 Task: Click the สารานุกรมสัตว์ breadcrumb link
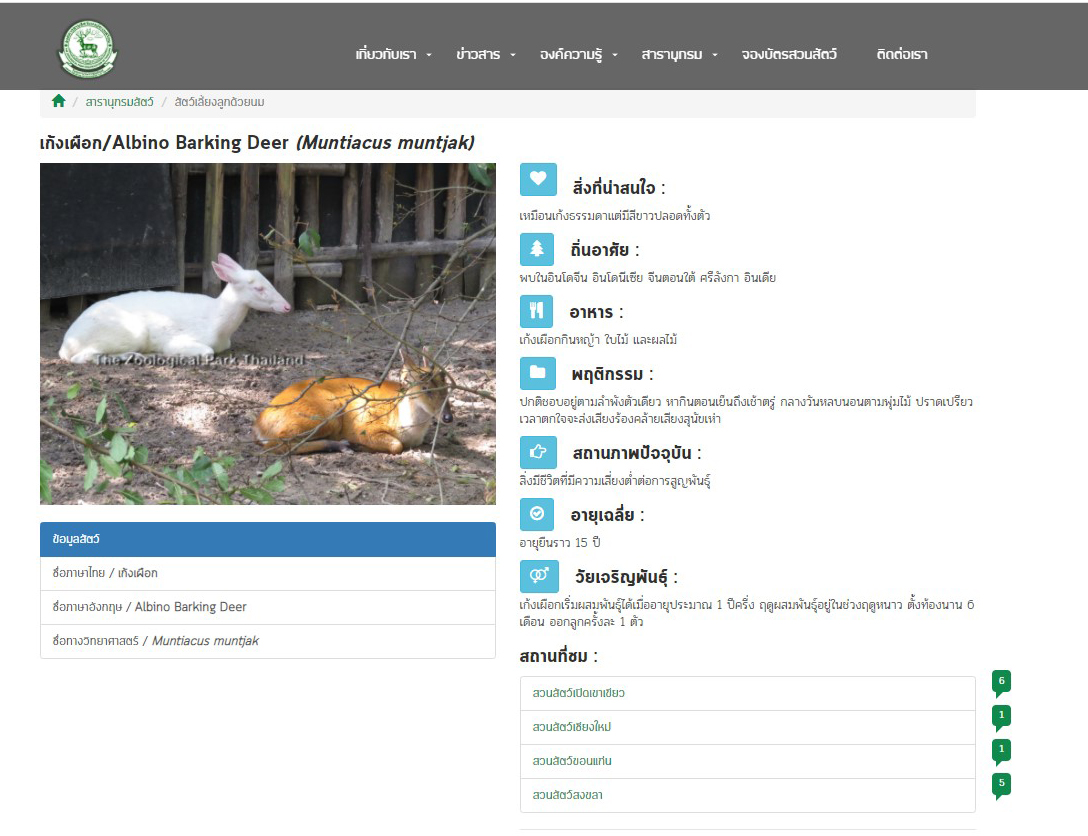[119, 102]
